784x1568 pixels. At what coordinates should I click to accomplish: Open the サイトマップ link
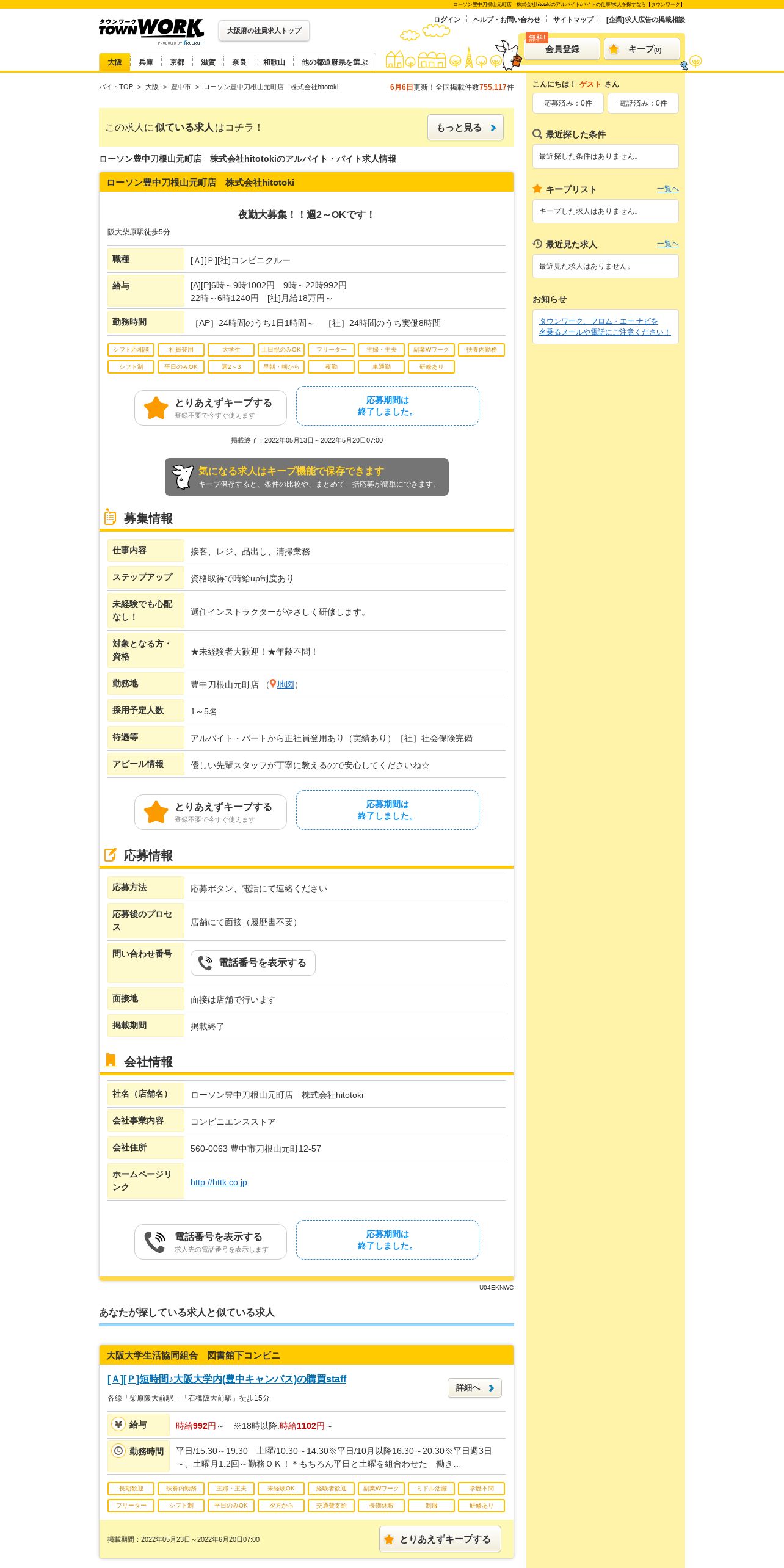(573, 20)
